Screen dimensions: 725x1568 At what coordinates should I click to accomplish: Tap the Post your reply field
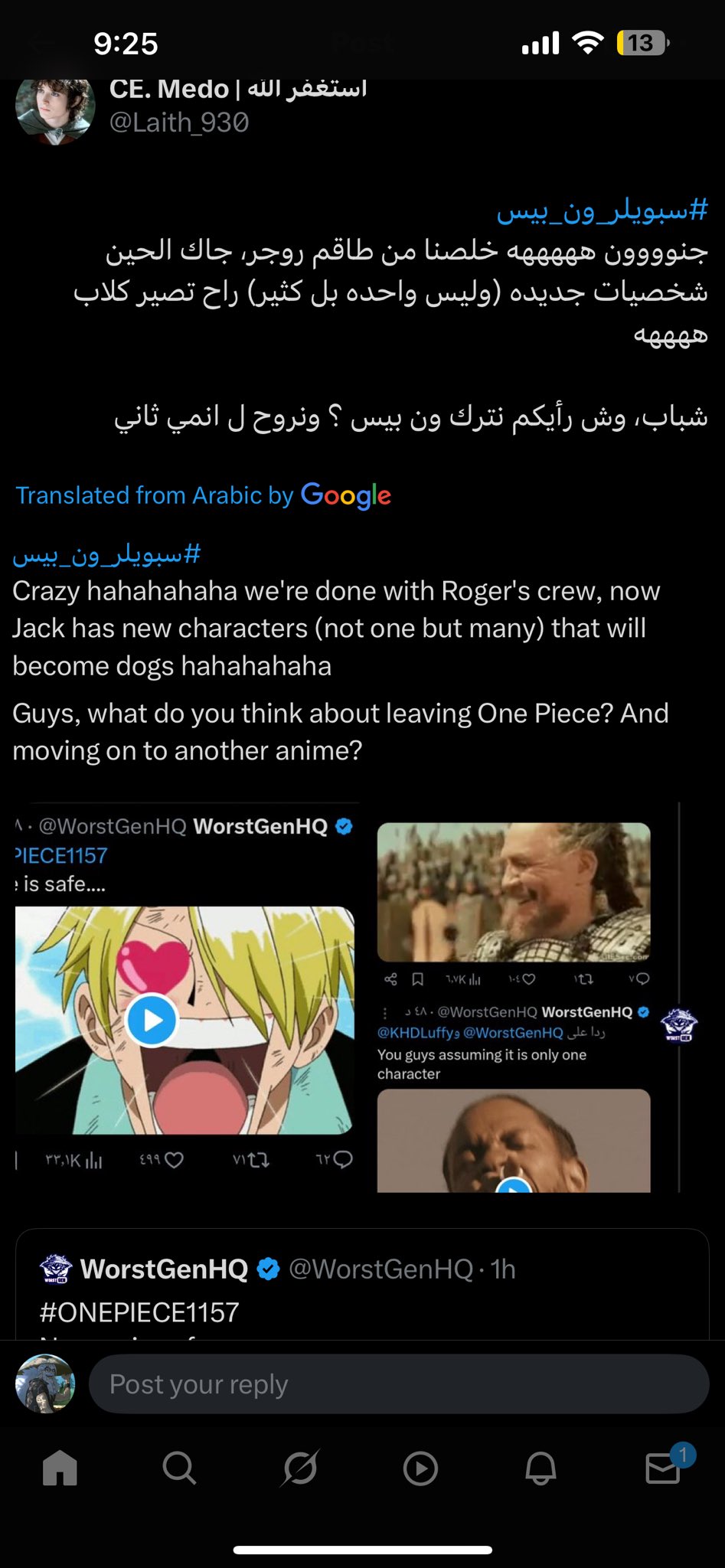399,1384
